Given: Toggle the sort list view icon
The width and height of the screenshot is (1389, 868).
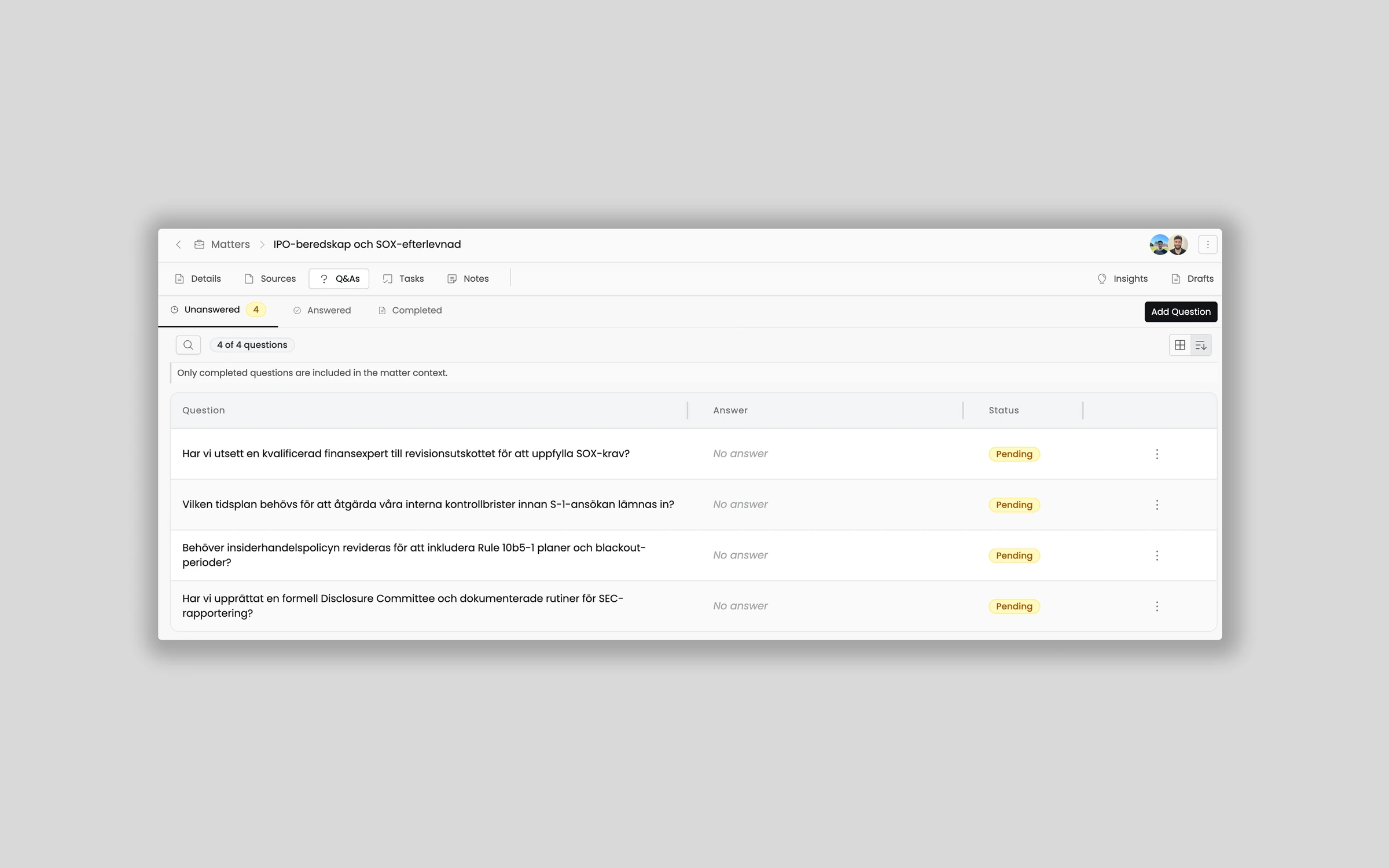Looking at the screenshot, I should [x=1201, y=345].
